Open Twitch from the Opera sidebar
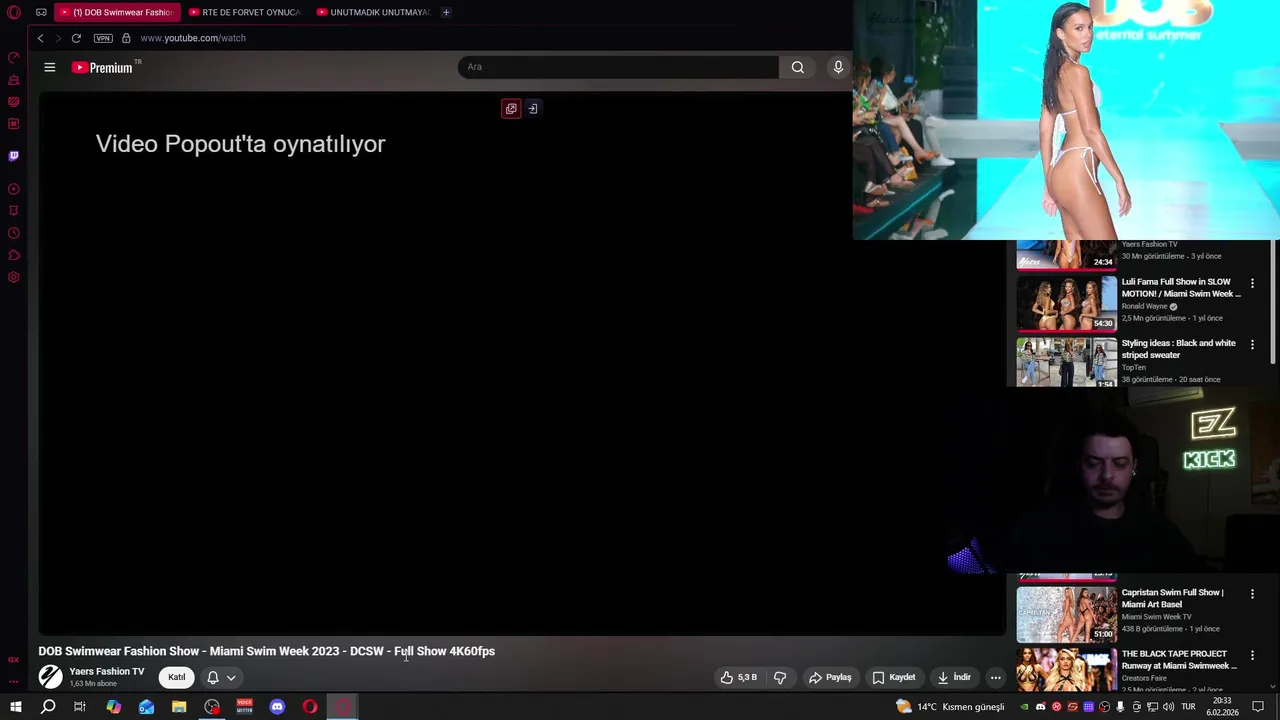Image resolution: width=1280 pixels, height=720 pixels. pyautogui.click(x=14, y=156)
